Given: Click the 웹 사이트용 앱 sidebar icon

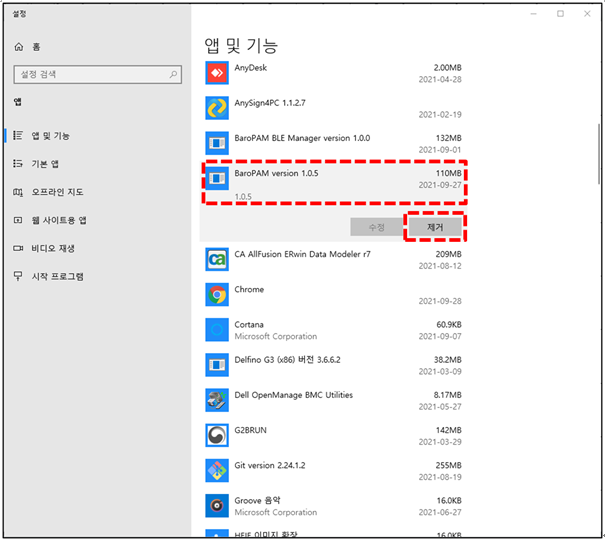Looking at the screenshot, I should (18, 220).
